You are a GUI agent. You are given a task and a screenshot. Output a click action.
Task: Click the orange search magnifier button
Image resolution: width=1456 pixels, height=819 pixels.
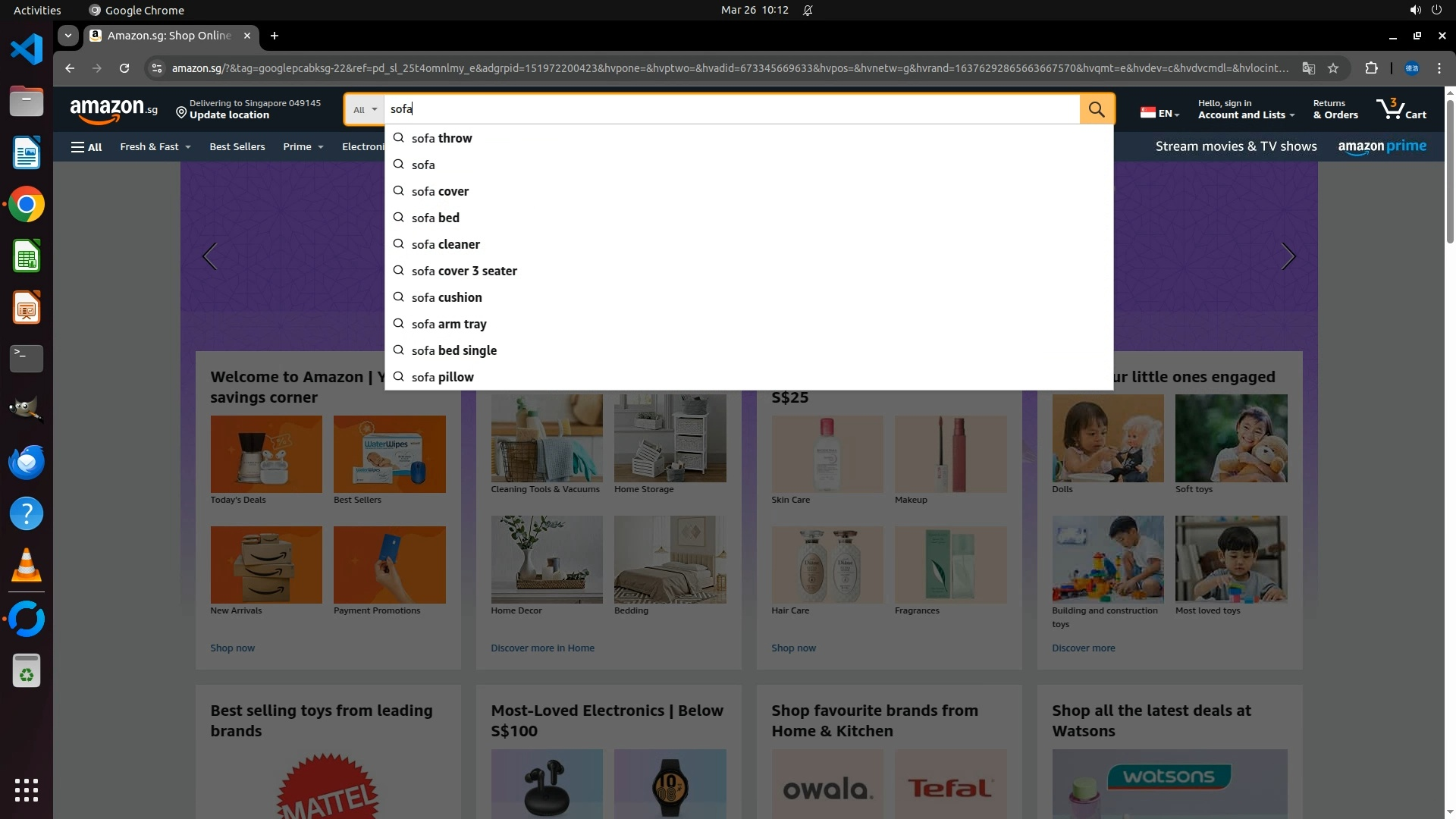[1097, 109]
